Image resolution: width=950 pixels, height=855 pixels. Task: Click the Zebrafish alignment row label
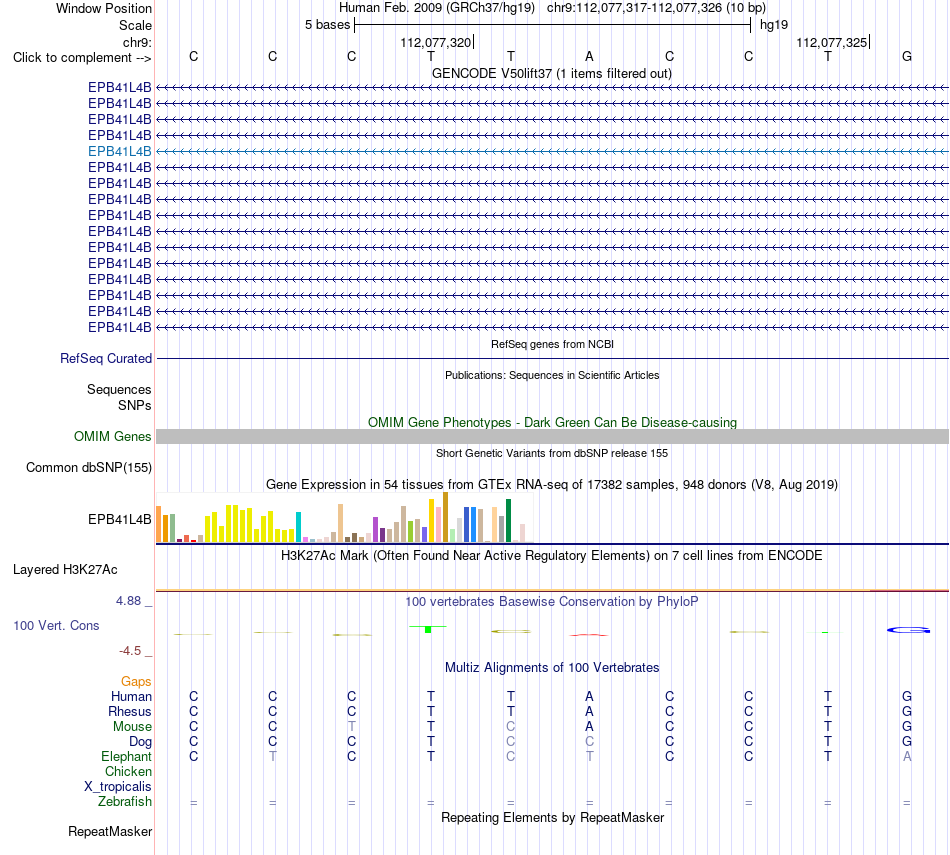tap(125, 801)
